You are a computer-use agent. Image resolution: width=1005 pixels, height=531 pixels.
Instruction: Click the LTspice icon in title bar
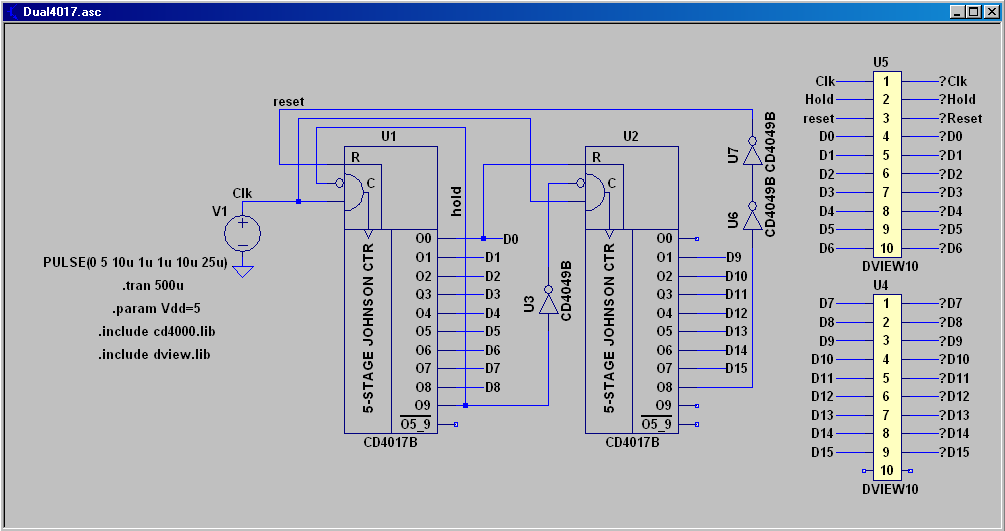12,12
